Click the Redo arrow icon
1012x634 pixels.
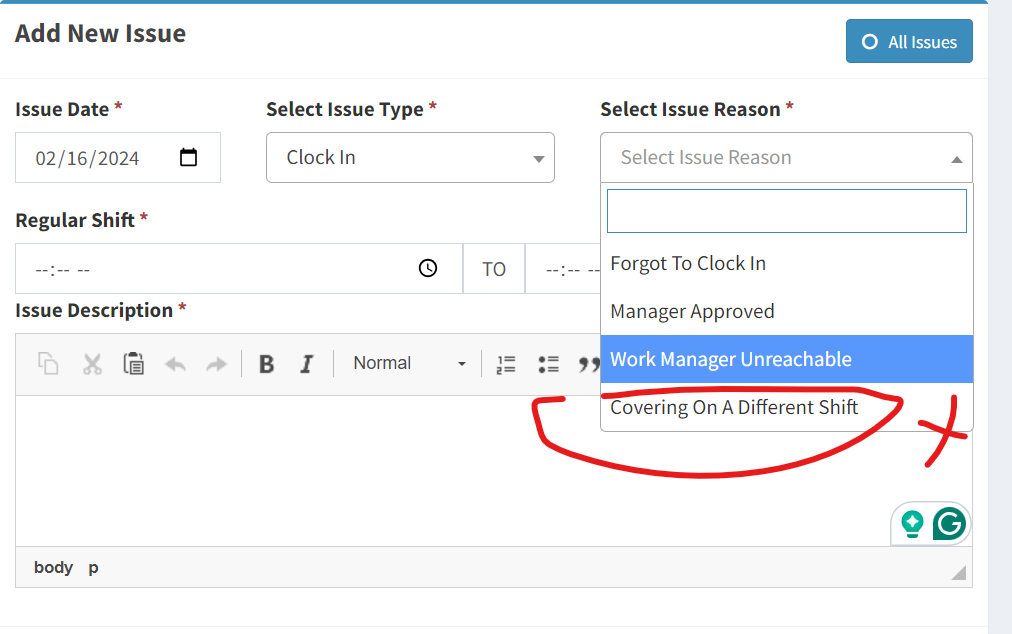click(x=216, y=364)
